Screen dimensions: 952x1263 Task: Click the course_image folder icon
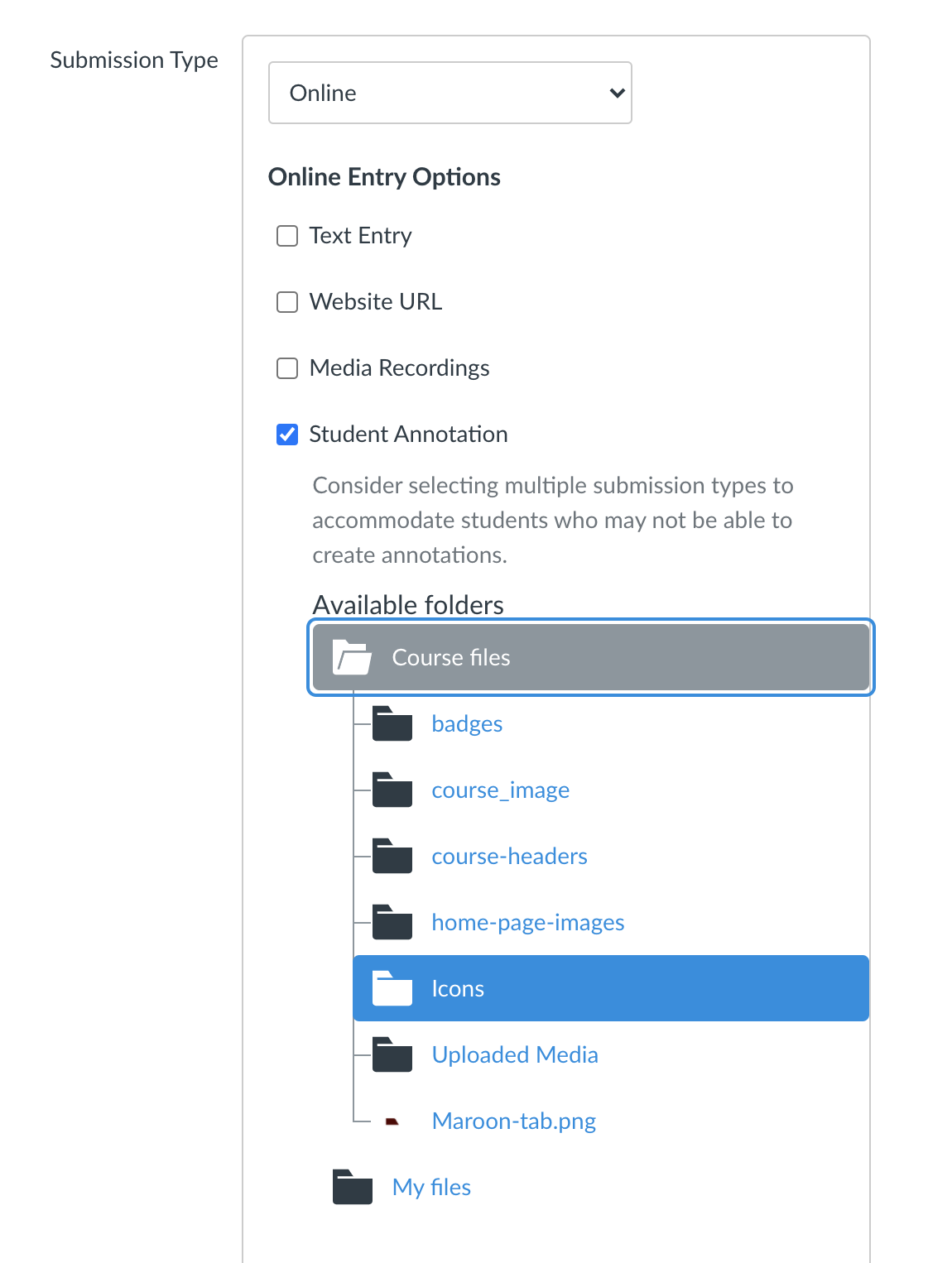(x=392, y=790)
